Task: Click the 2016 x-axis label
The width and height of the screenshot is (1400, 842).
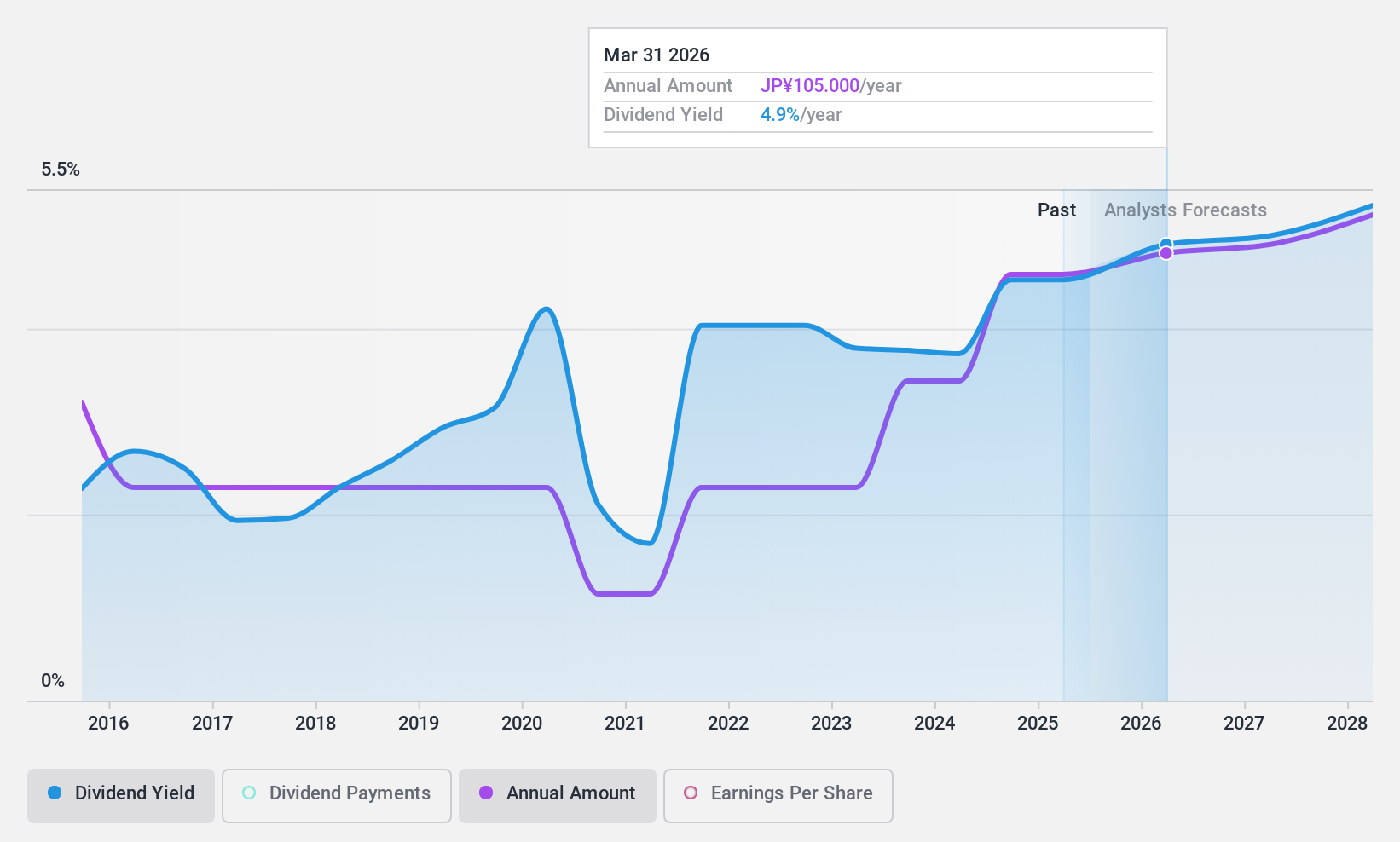Action: 108,724
